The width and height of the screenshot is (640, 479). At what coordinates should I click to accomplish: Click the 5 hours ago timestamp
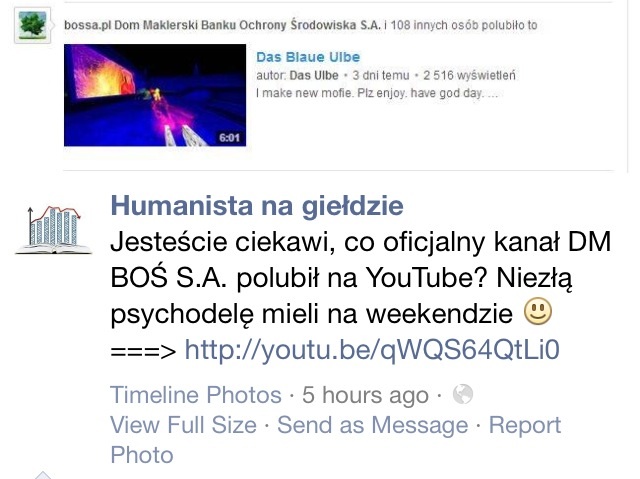[x=365, y=395]
